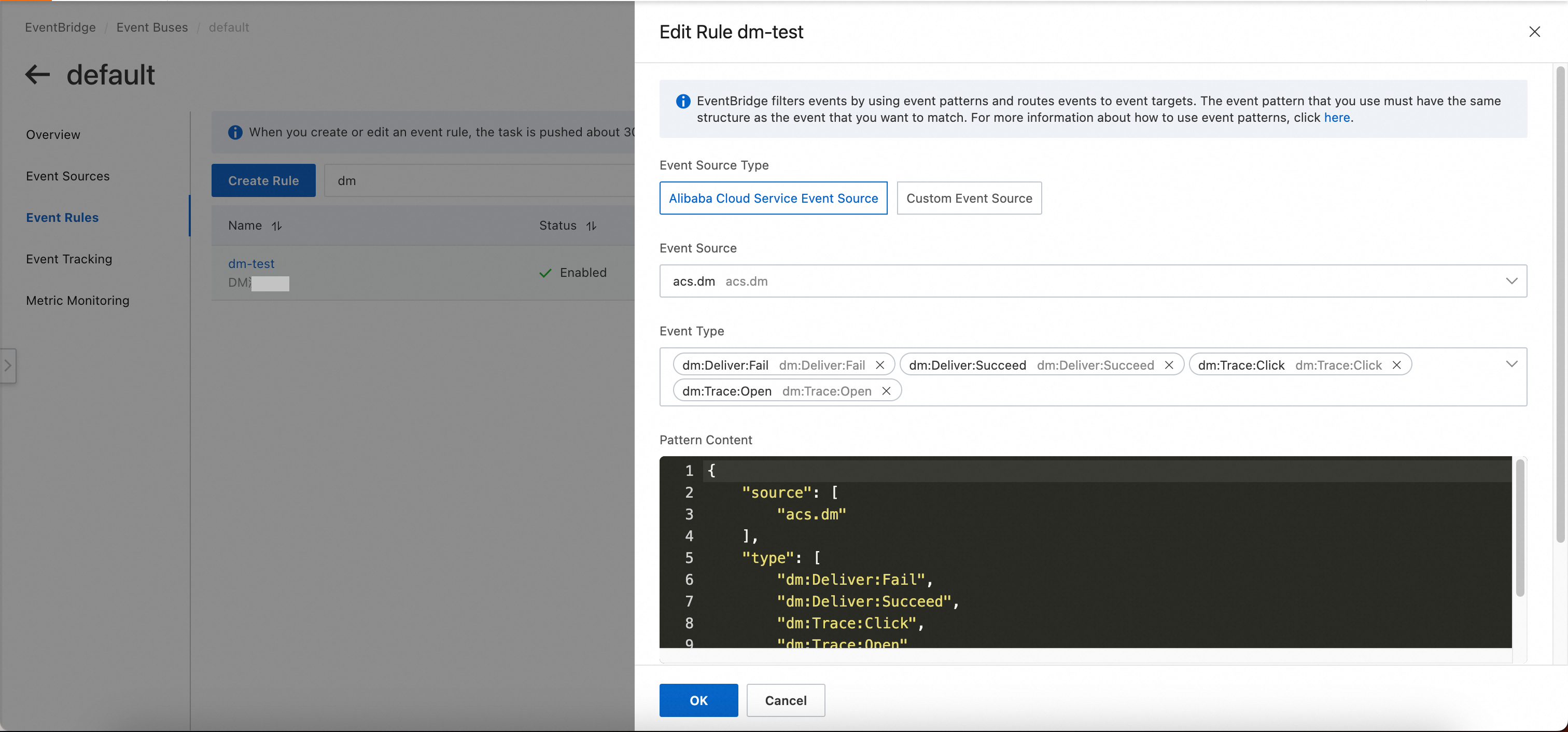
Task: Select Custom Event Source option
Action: (969, 199)
